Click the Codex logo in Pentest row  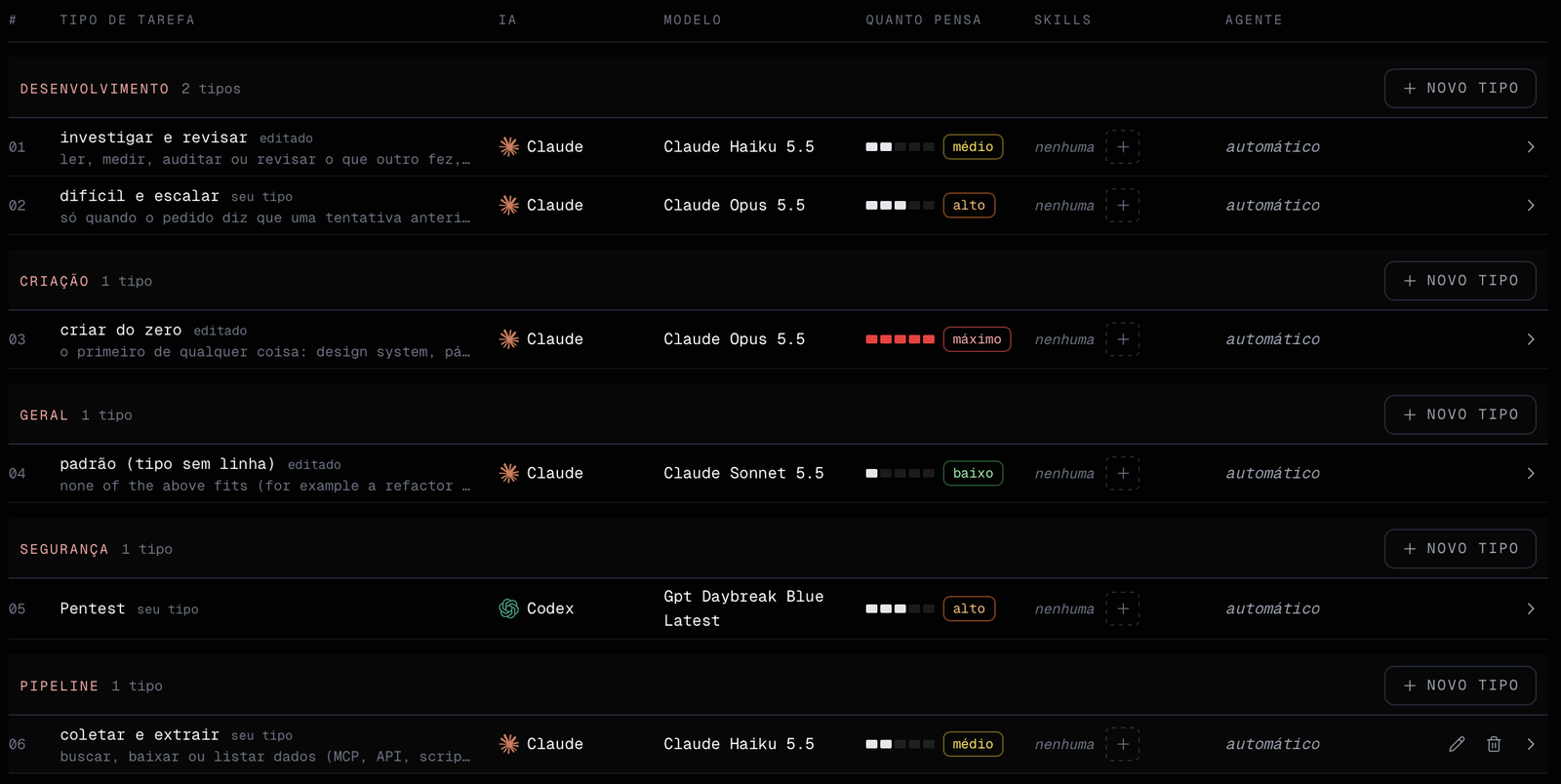508,608
